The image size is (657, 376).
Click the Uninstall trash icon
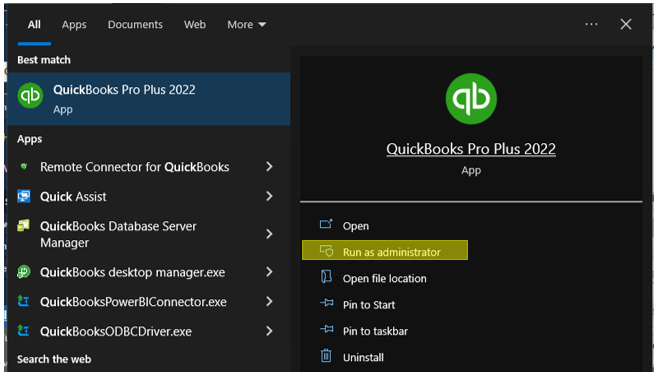tap(326, 355)
